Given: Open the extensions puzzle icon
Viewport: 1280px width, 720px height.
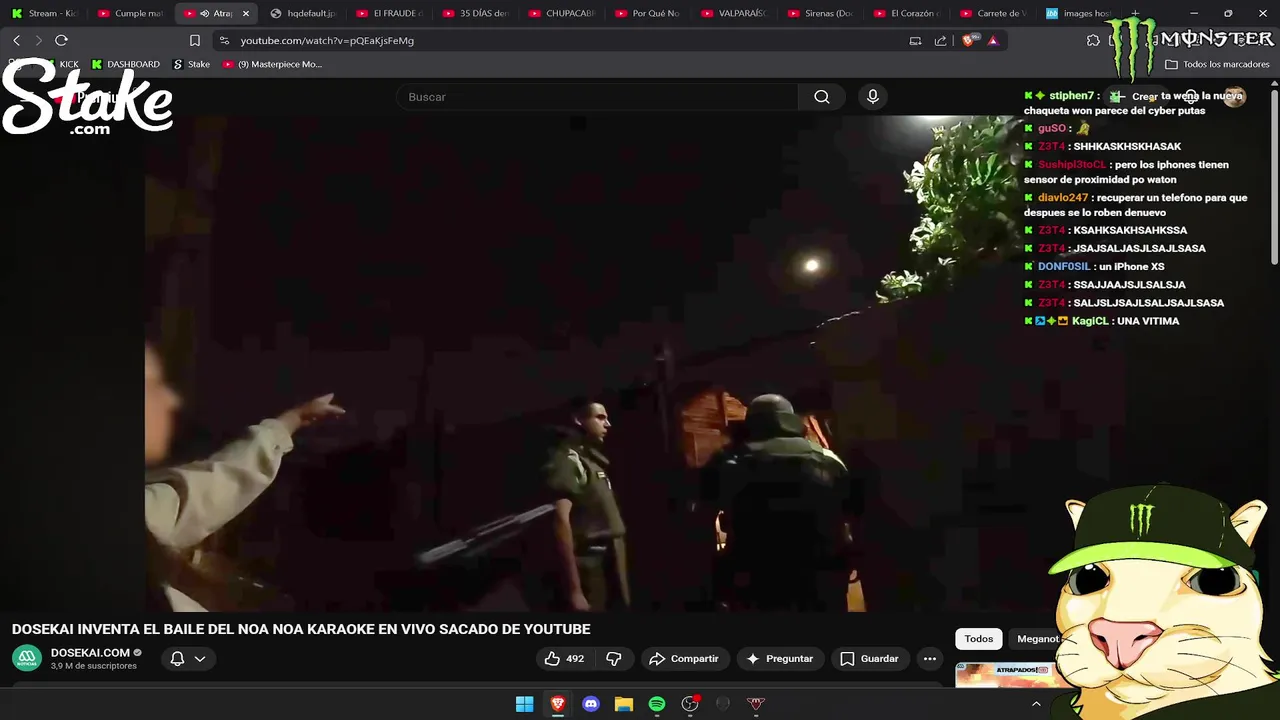Looking at the screenshot, I should pos(1093,41).
